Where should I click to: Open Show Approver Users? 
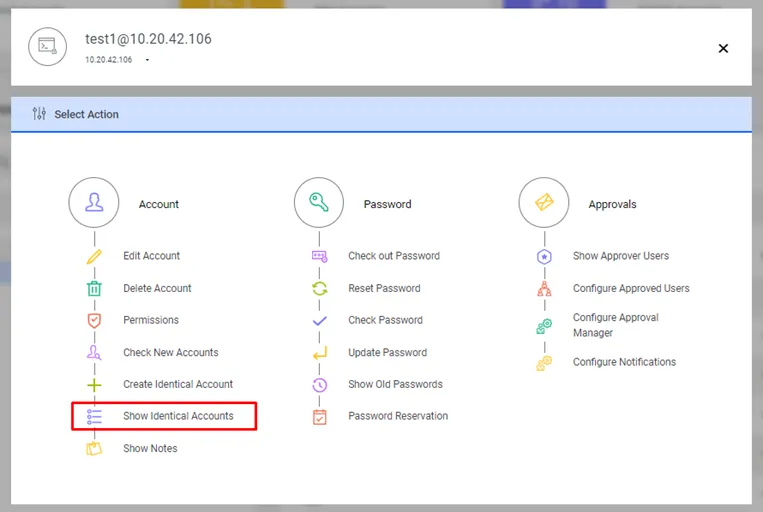[621, 256]
